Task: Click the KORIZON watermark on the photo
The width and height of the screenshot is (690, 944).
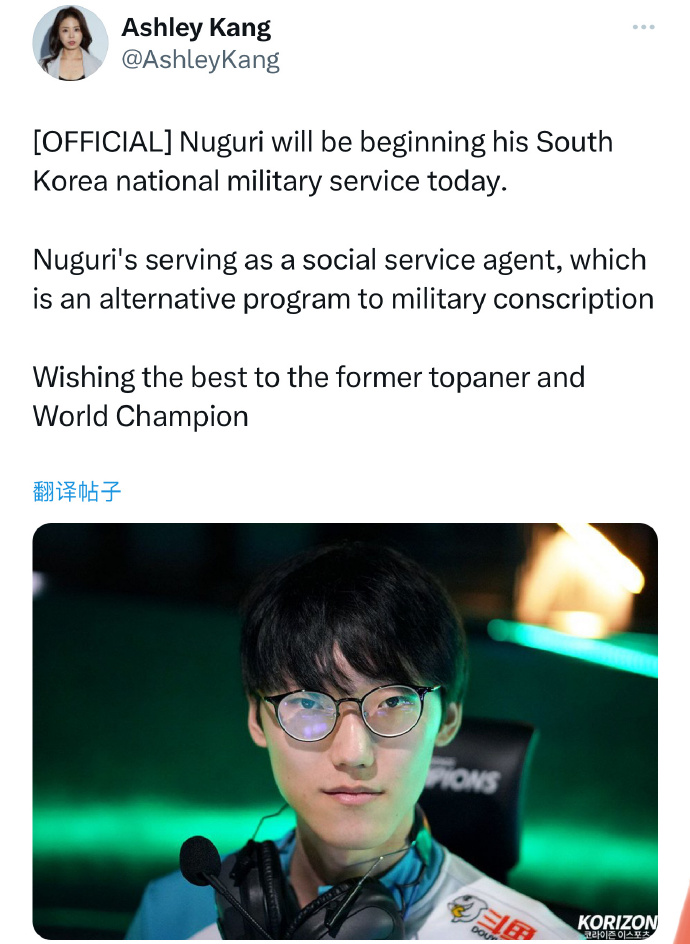Action: pyautogui.click(x=617, y=921)
